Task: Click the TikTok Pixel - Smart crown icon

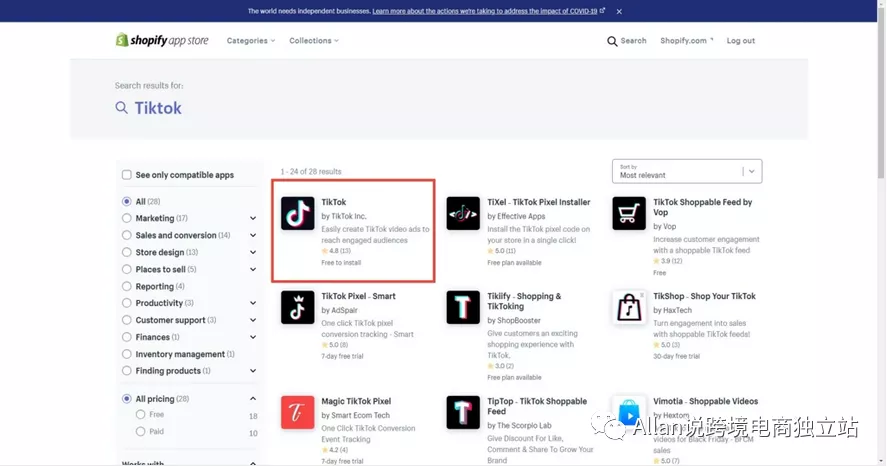Action: point(298,307)
